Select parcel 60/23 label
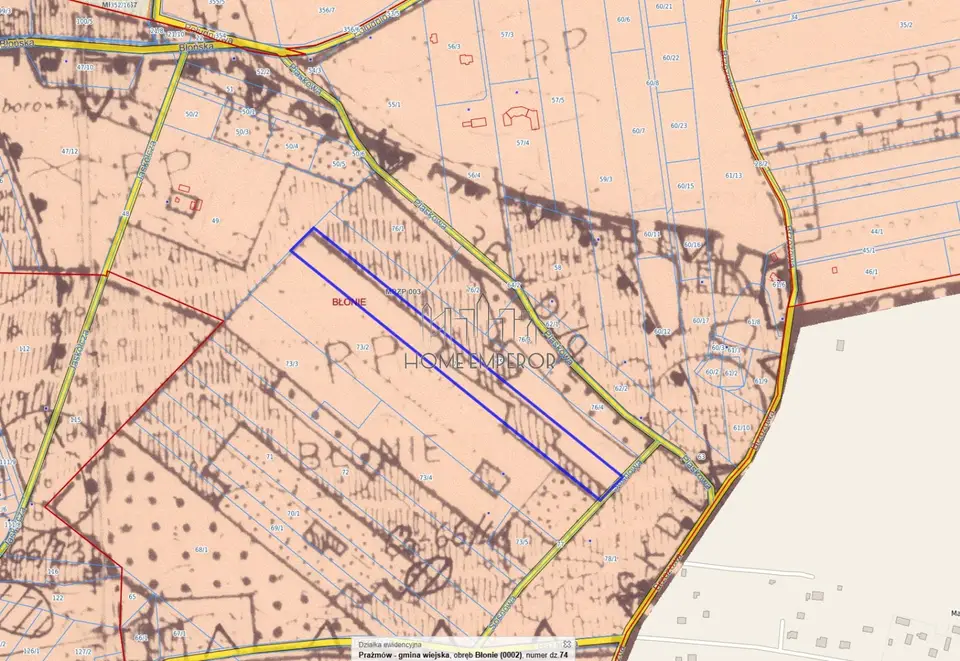 pyautogui.click(x=678, y=125)
